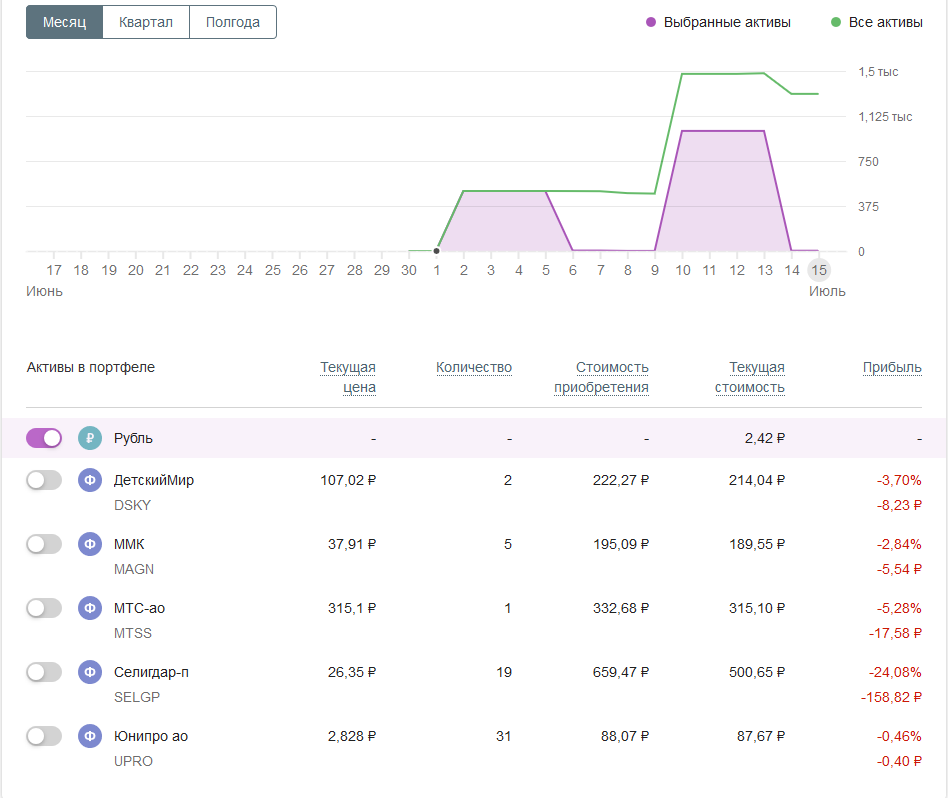Sort by Прибыль column header
The image size is (948, 798).
pyautogui.click(x=892, y=368)
